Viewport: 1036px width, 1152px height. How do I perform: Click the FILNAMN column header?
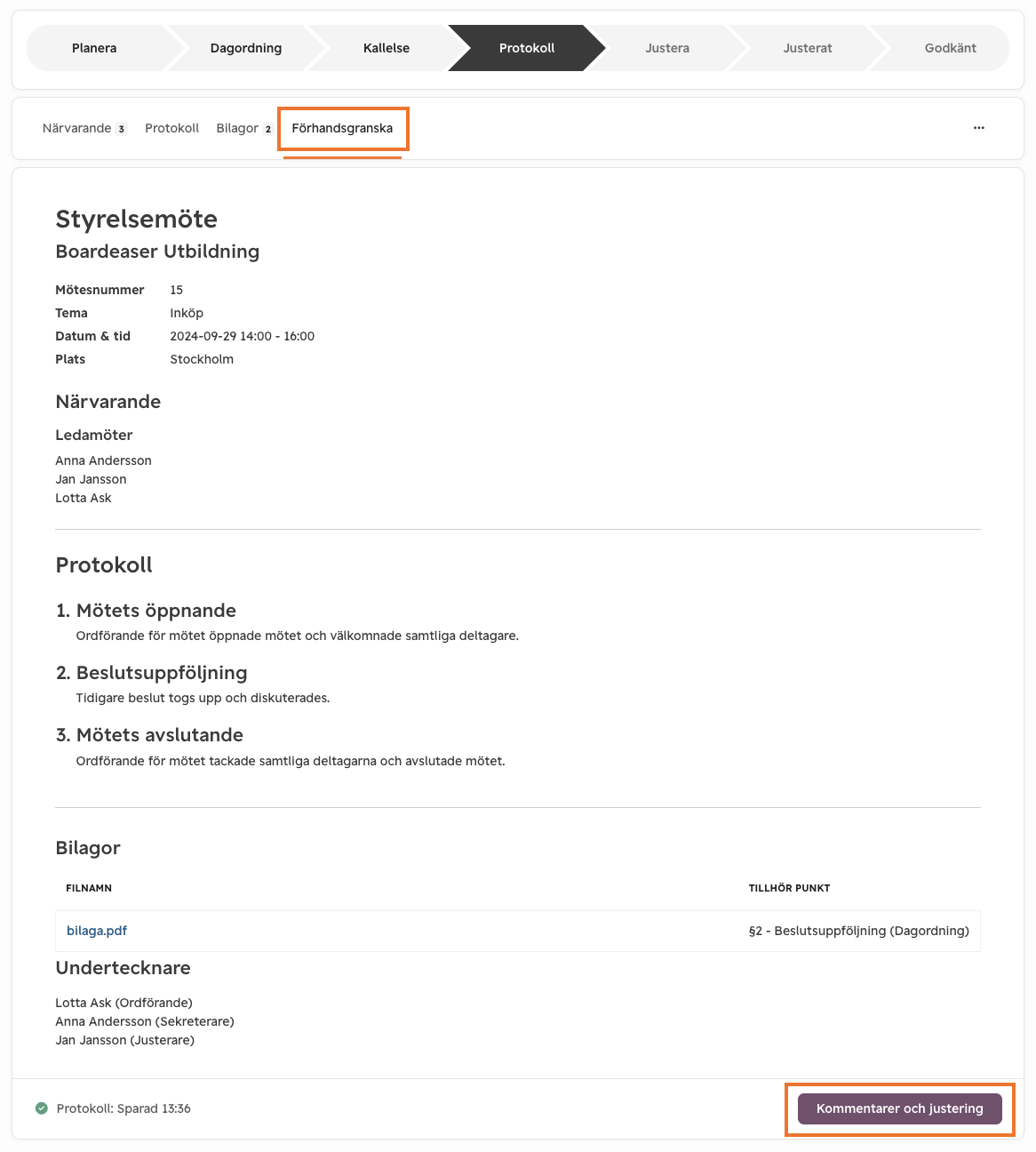click(89, 888)
